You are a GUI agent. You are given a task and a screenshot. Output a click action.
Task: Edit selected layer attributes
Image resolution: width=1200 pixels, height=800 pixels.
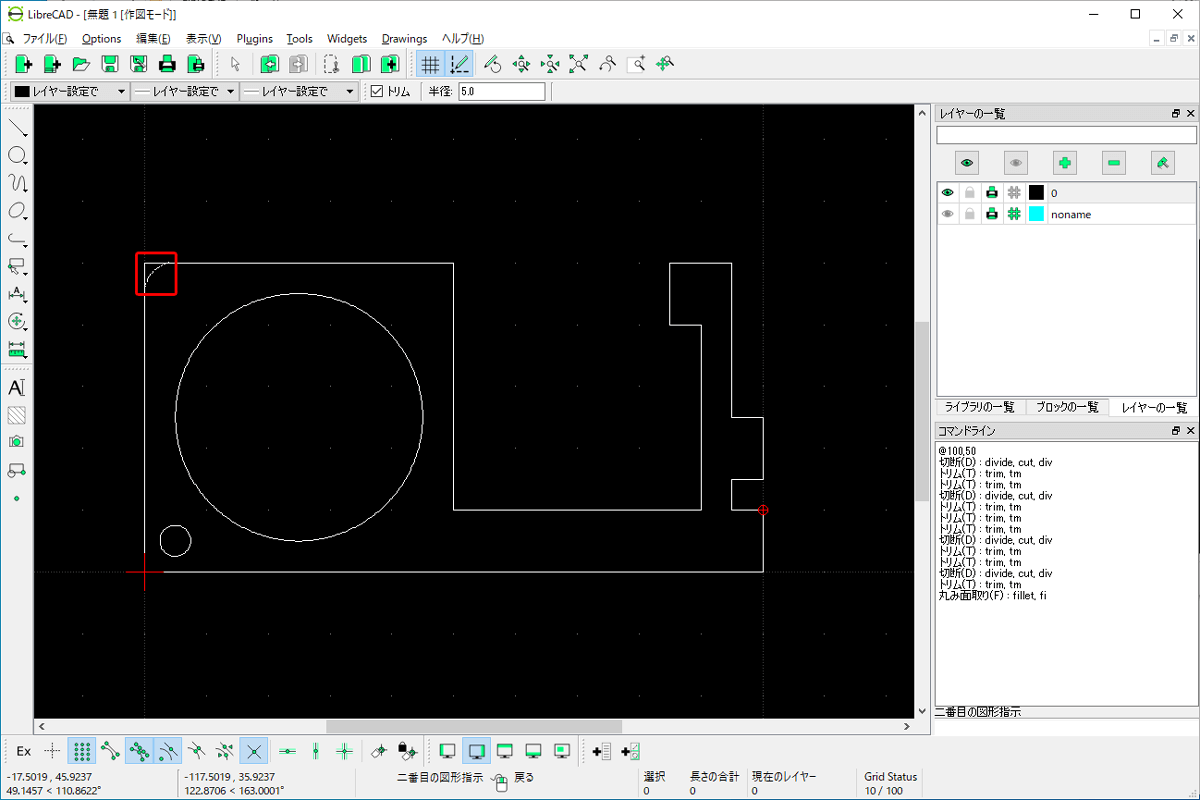tap(1163, 163)
